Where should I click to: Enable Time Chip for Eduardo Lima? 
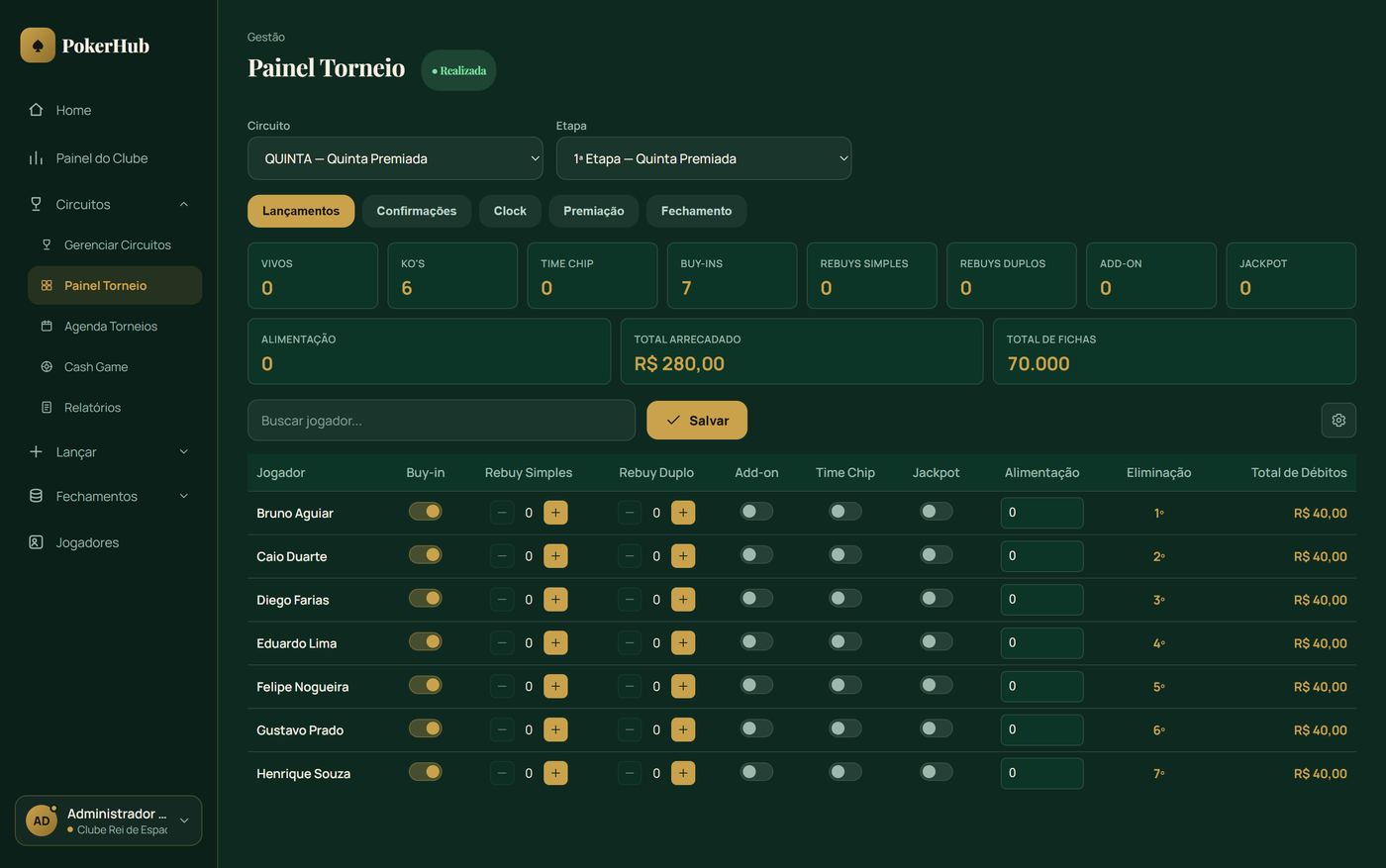tap(845, 642)
